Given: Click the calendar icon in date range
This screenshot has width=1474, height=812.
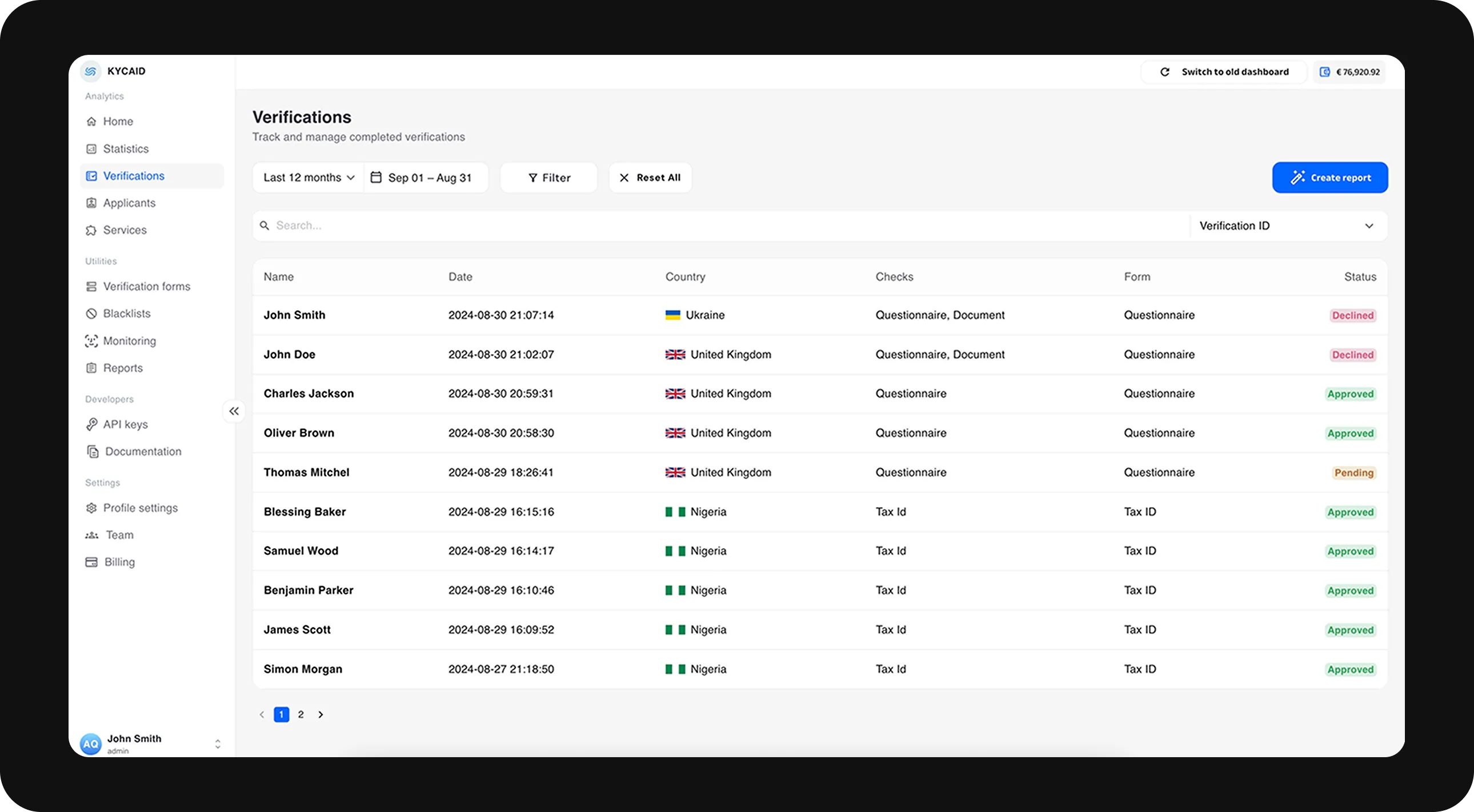Looking at the screenshot, I should pos(376,178).
